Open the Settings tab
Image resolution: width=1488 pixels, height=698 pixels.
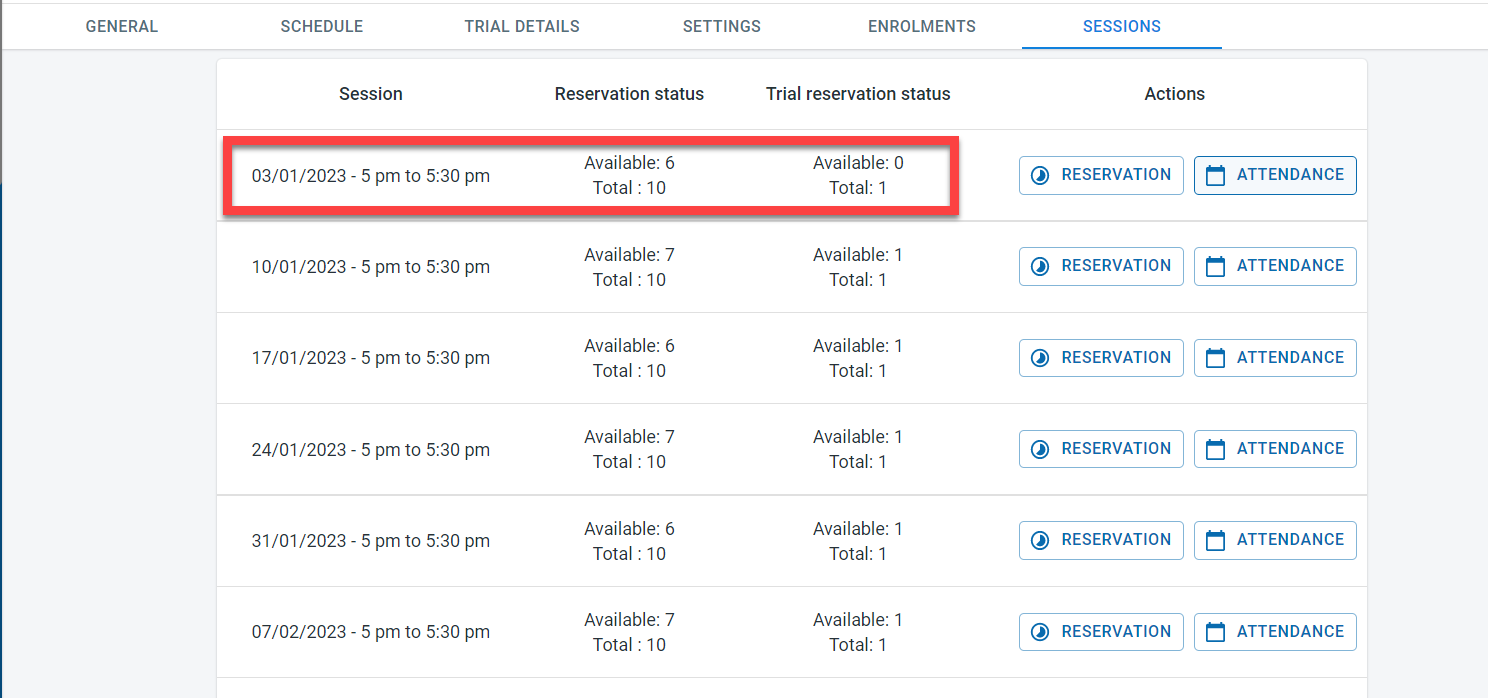click(722, 27)
